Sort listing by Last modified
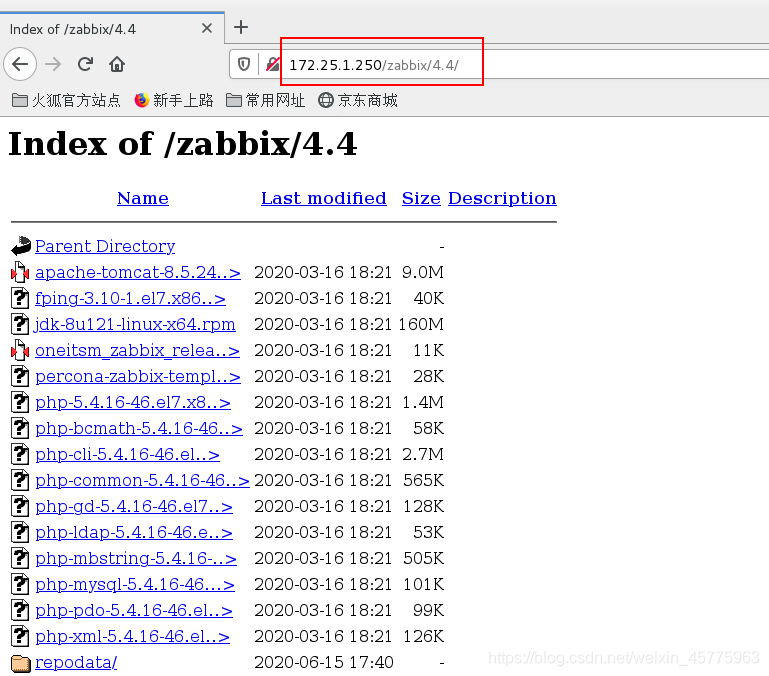Screen dimensions: 769x676 (x=324, y=198)
